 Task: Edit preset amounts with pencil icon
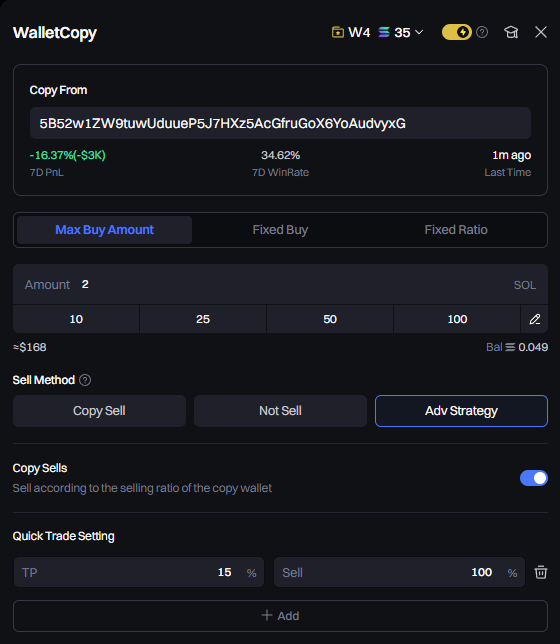535,319
